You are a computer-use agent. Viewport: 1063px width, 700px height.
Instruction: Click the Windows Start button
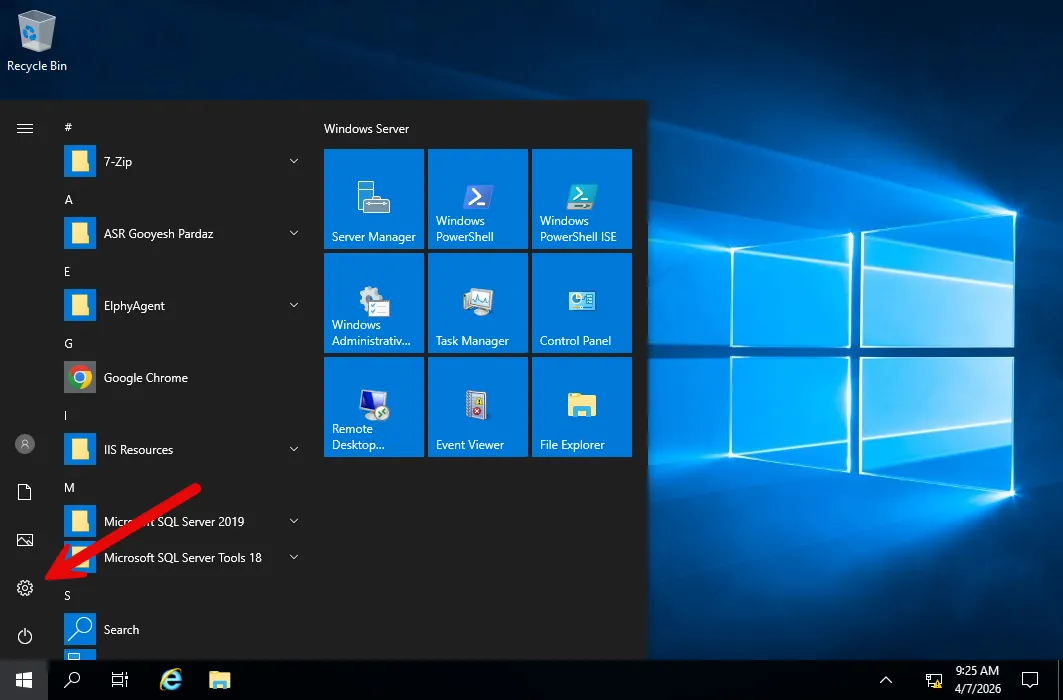tap(24, 680)
